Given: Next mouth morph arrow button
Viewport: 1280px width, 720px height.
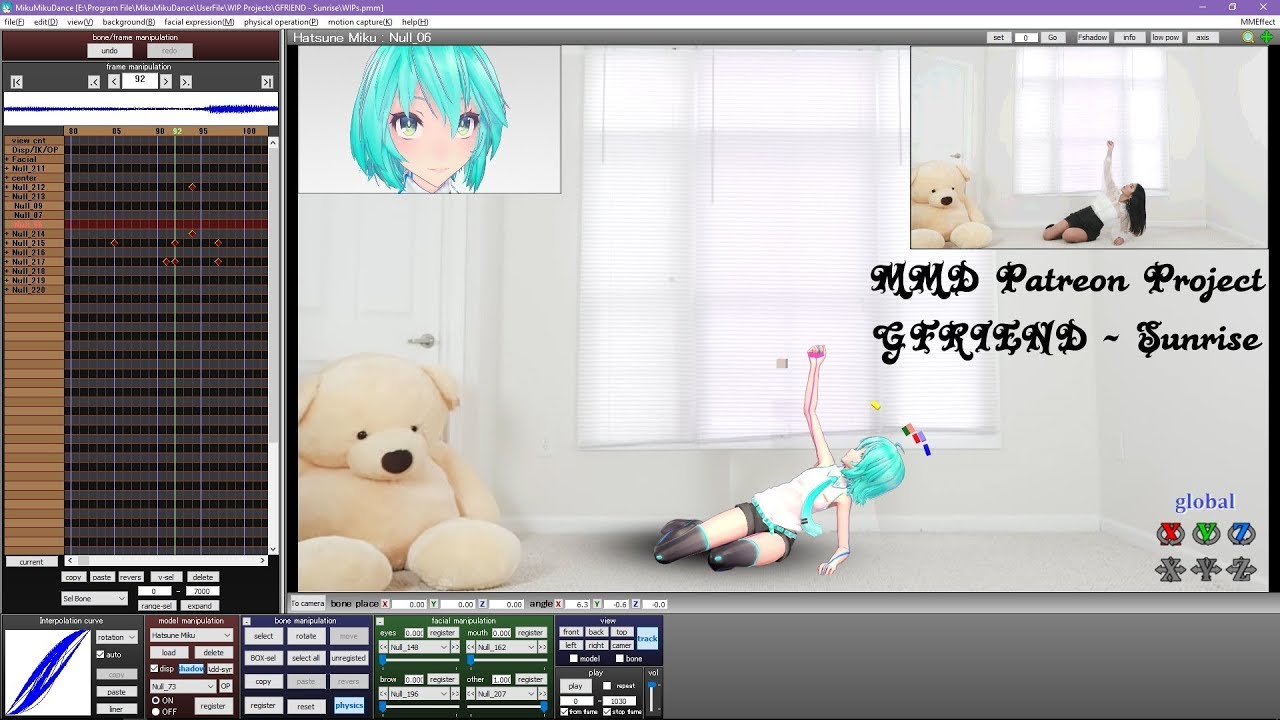Looking at the screenshot, I should tap(544, 647).
